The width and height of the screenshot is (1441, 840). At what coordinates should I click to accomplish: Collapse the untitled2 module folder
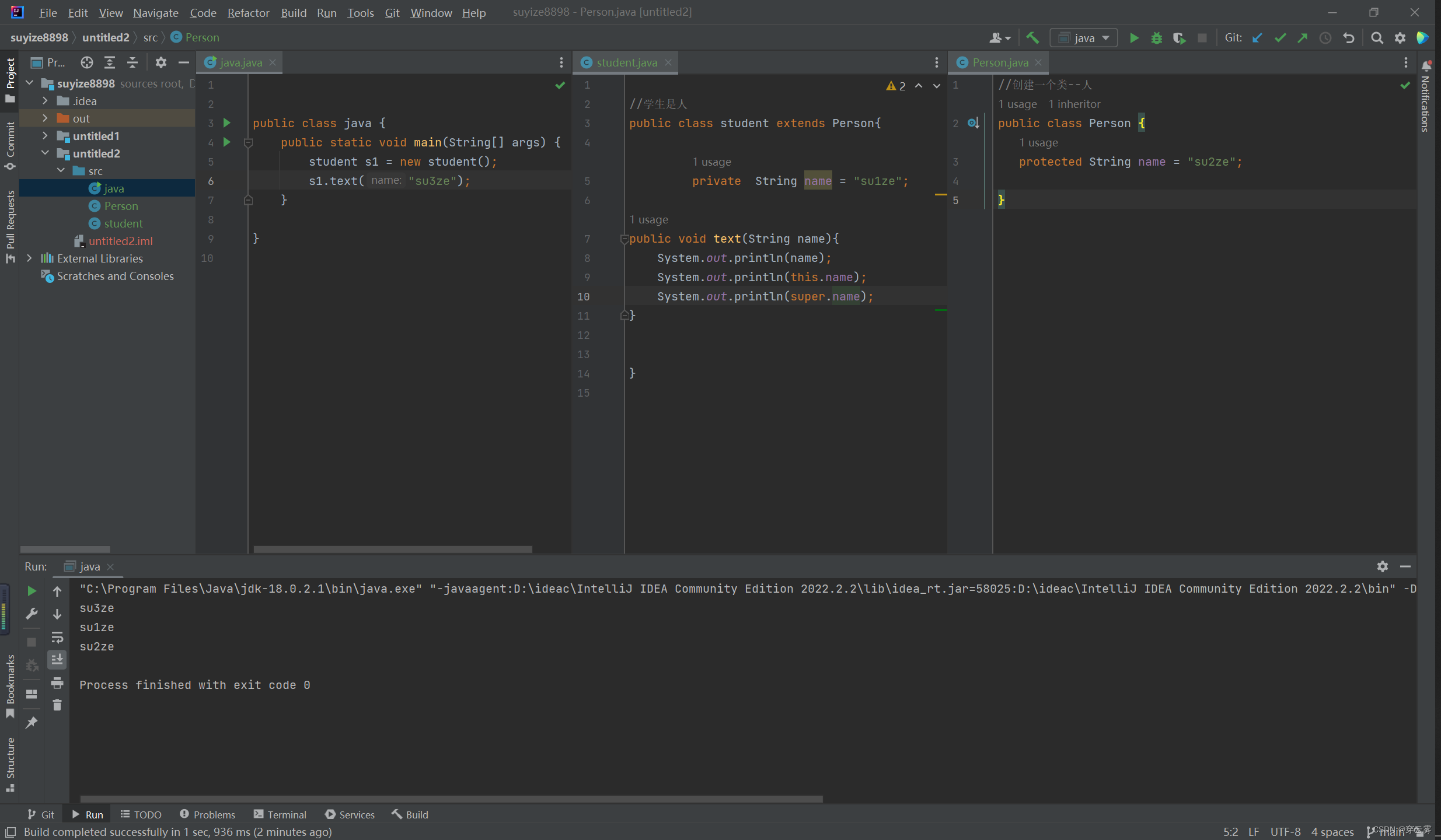45,153
